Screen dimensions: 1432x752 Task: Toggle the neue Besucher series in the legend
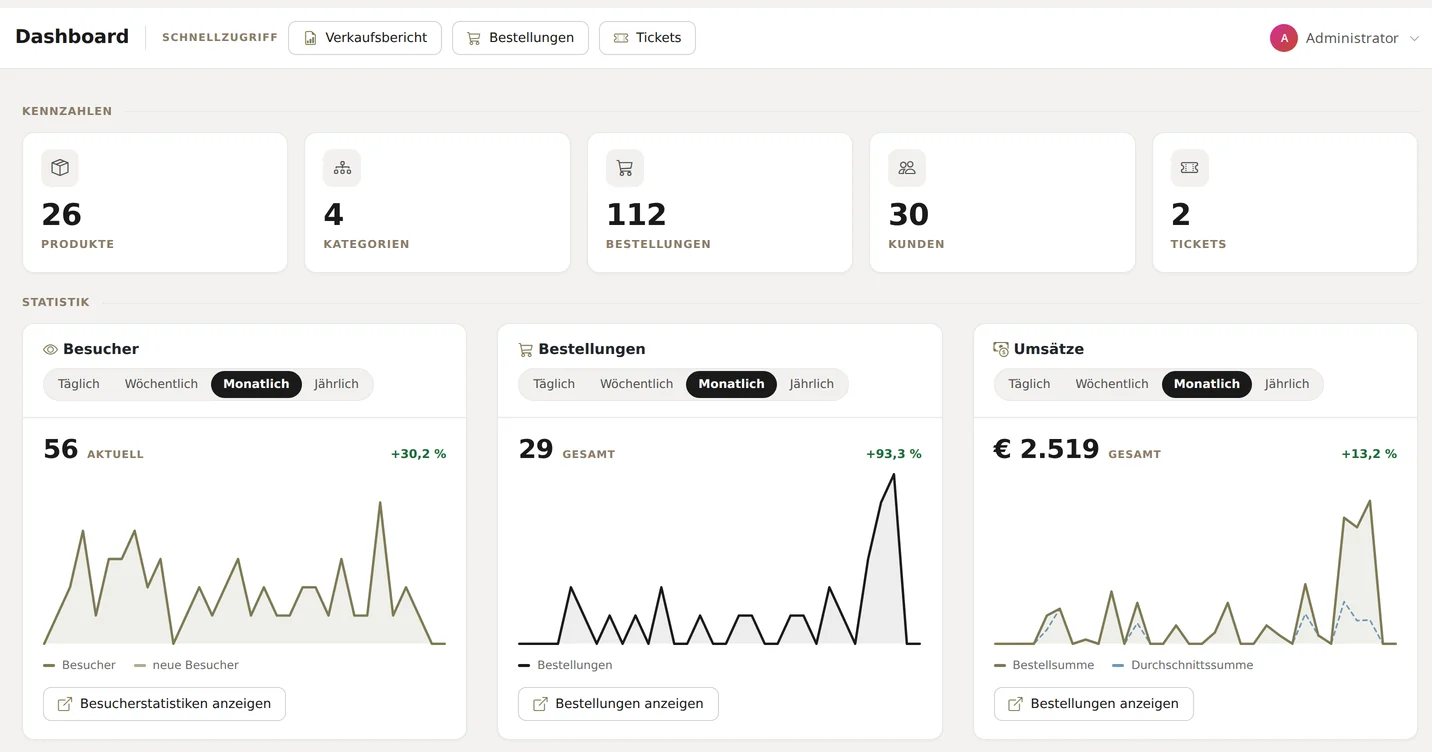pos(186,665)
